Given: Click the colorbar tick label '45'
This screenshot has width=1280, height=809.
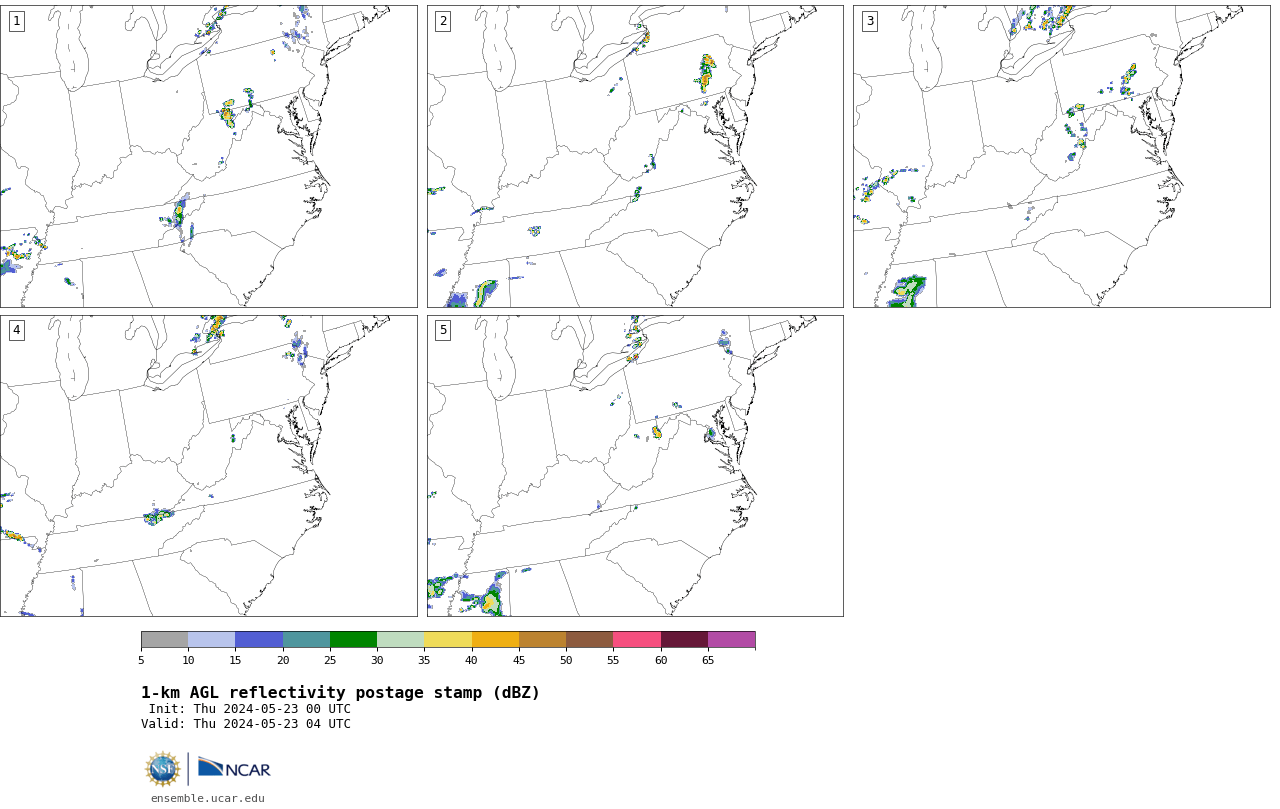Looking at the screenshot, I should coord(519,660).
